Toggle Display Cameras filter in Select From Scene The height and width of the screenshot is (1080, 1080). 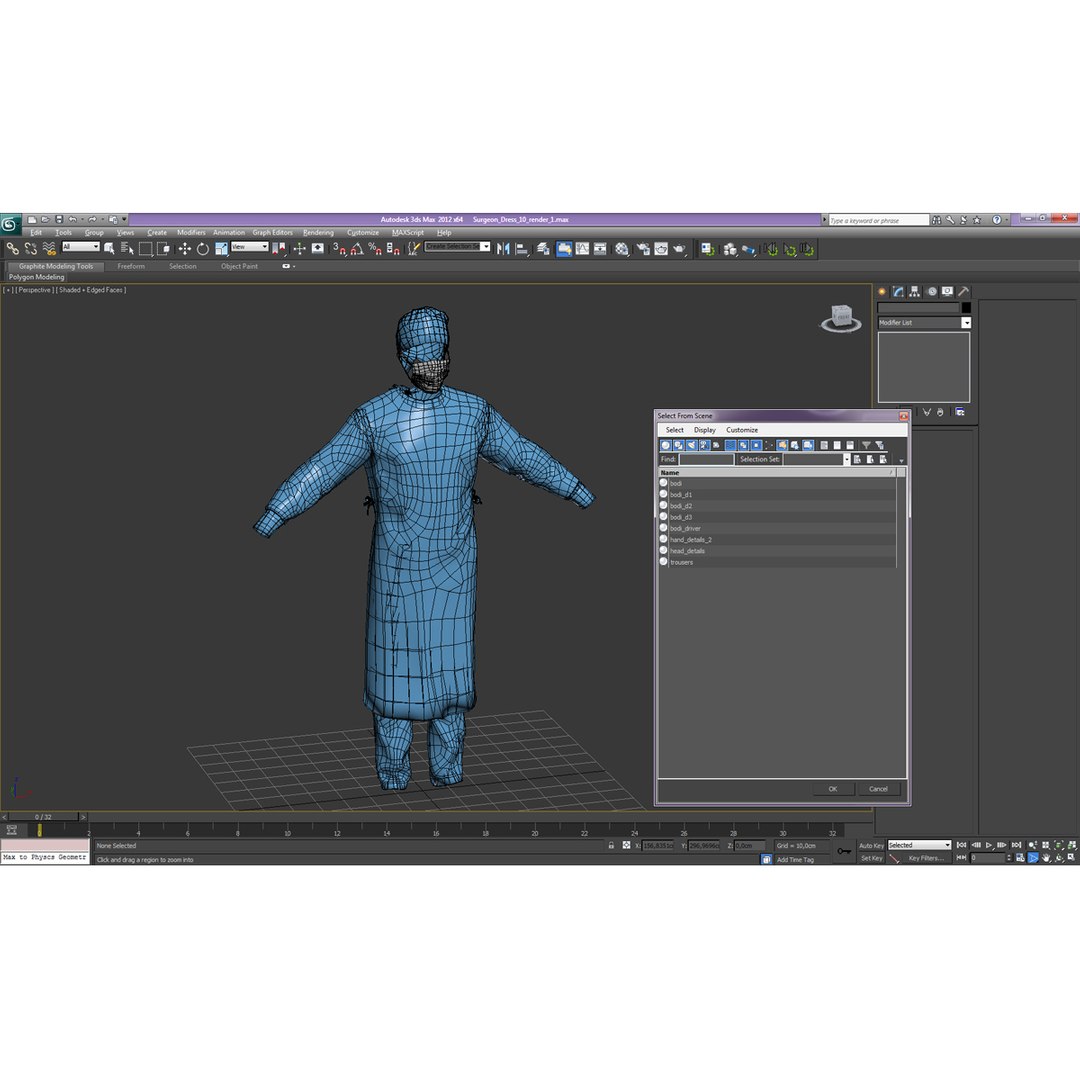(705, 445)
